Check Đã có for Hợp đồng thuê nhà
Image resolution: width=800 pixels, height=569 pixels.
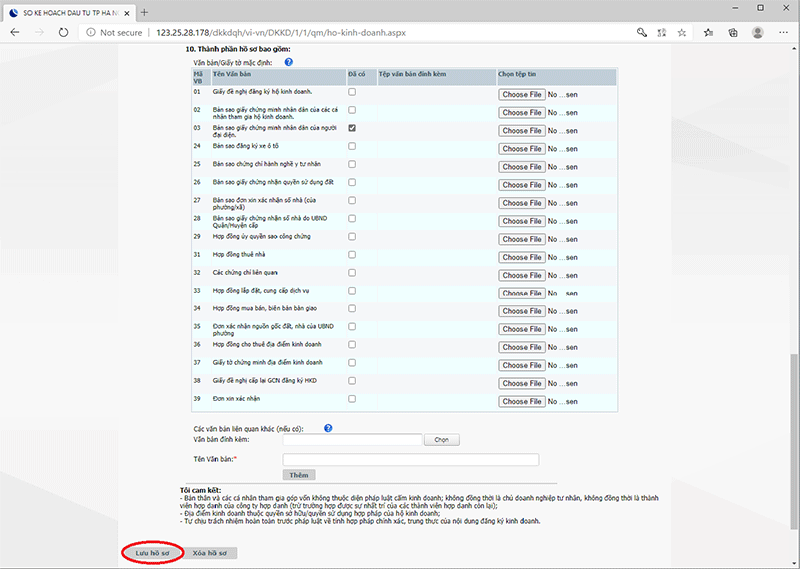click(x=352, y=255)
